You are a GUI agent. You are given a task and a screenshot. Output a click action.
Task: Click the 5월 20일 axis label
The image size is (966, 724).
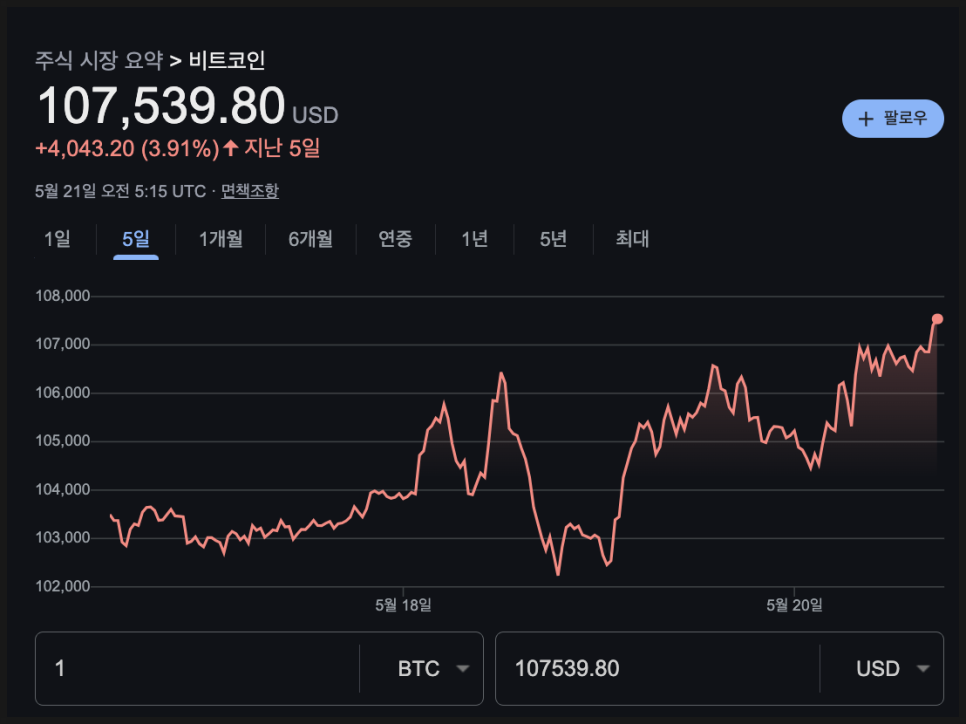click(x=794, y=605)
